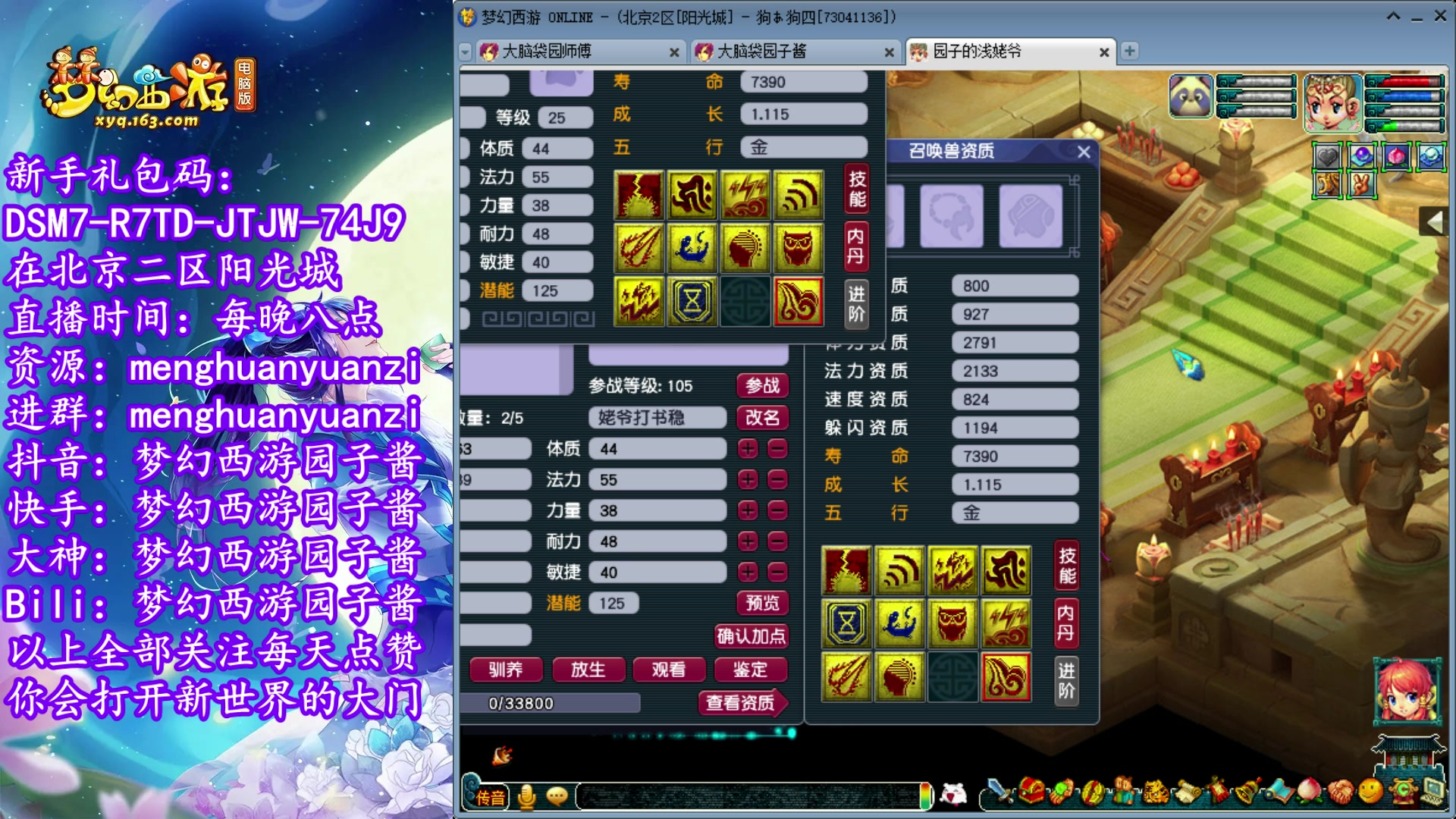Click the red-haired character portrait
The image size is (1456, 819).
pos(1407,692)
